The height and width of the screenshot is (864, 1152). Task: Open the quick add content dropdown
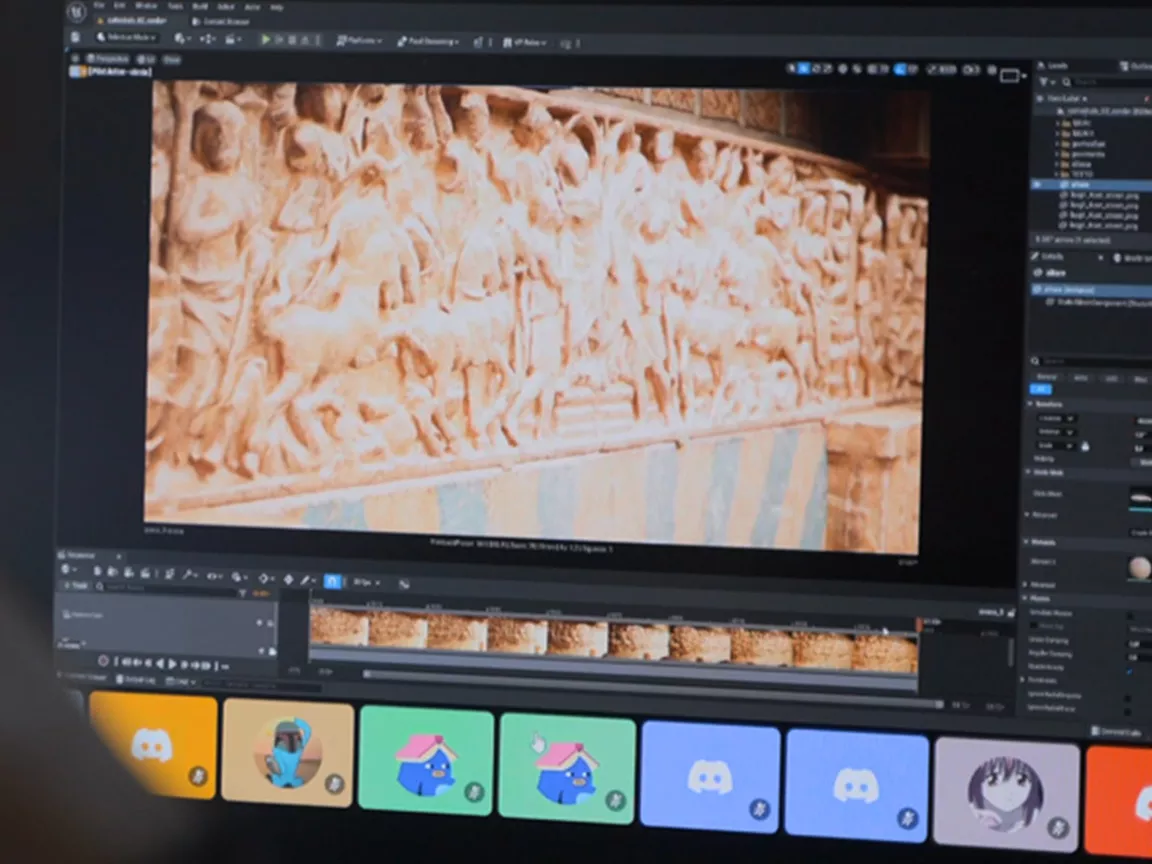(x=183, y=38)
